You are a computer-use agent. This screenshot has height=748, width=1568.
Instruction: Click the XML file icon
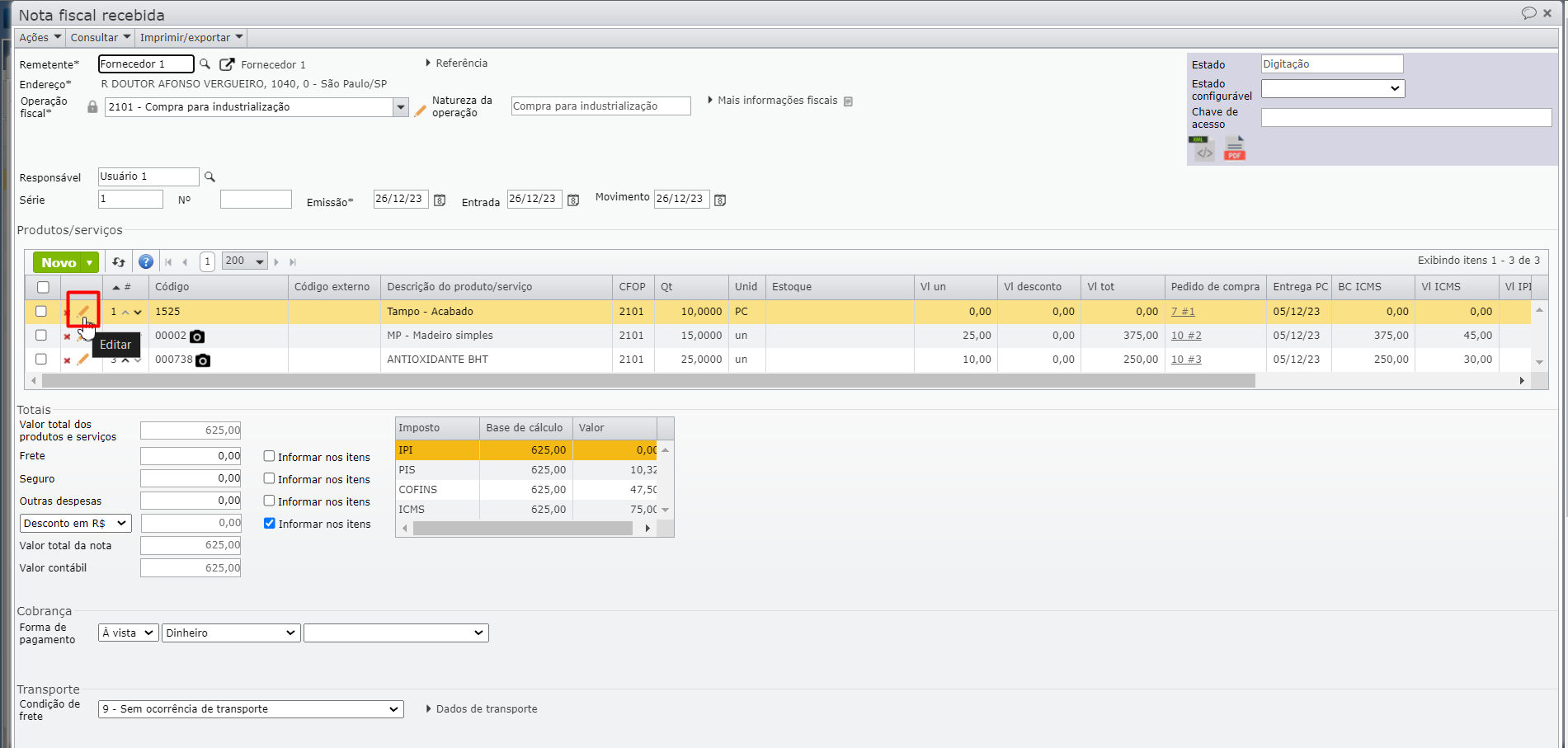point(1203,149)
